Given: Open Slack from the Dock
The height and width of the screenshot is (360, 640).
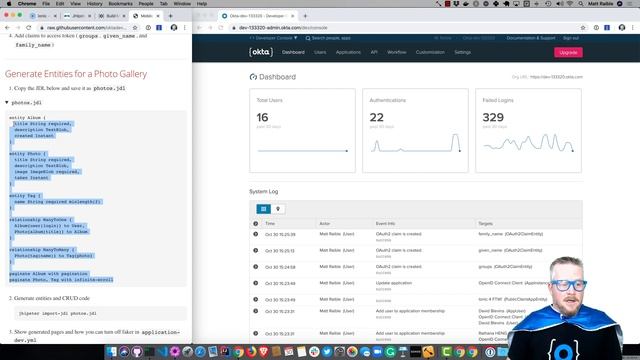Looking at the screenshot, I should [314, 351].
